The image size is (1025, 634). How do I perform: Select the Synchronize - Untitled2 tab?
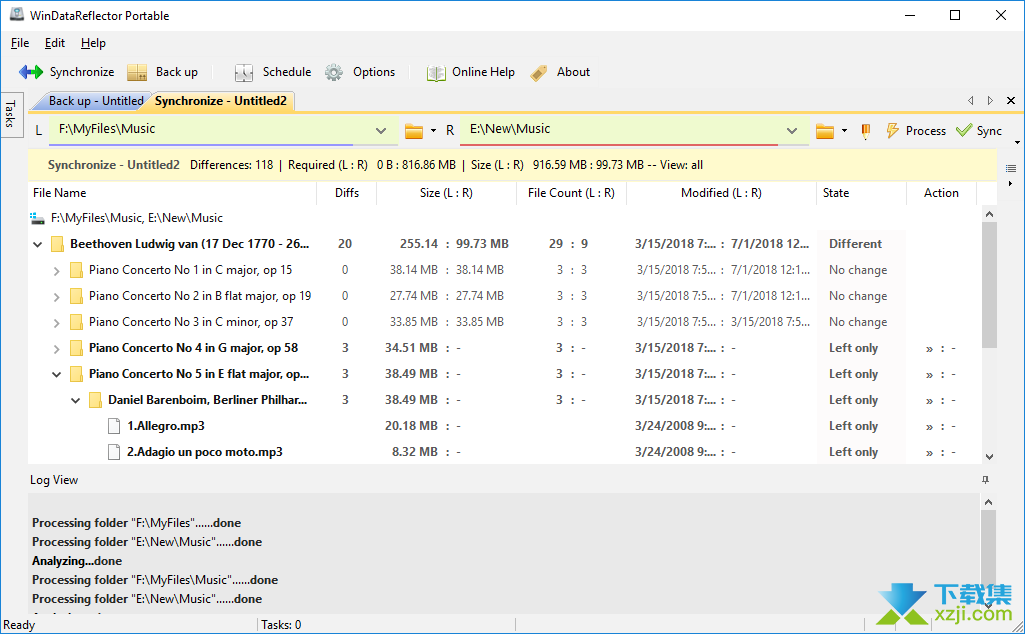click(x=221, y=101)
